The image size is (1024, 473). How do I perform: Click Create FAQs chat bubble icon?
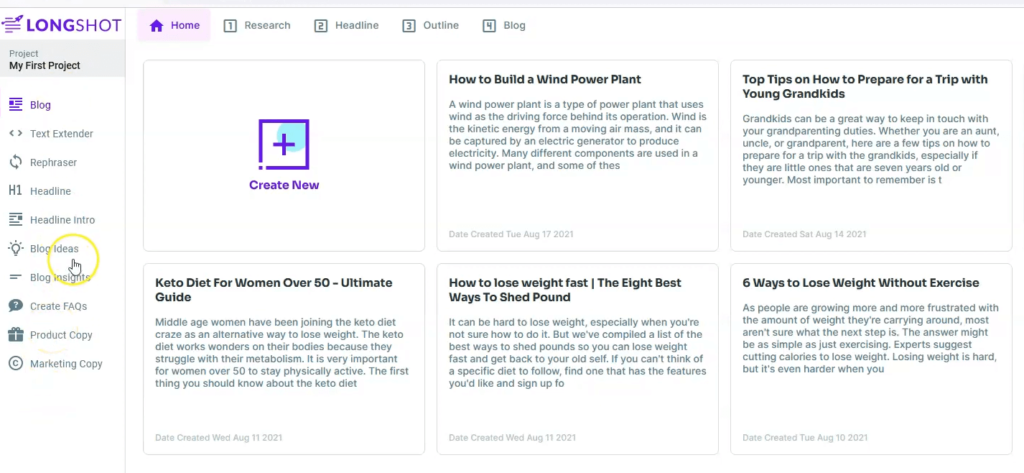(16, 306)
